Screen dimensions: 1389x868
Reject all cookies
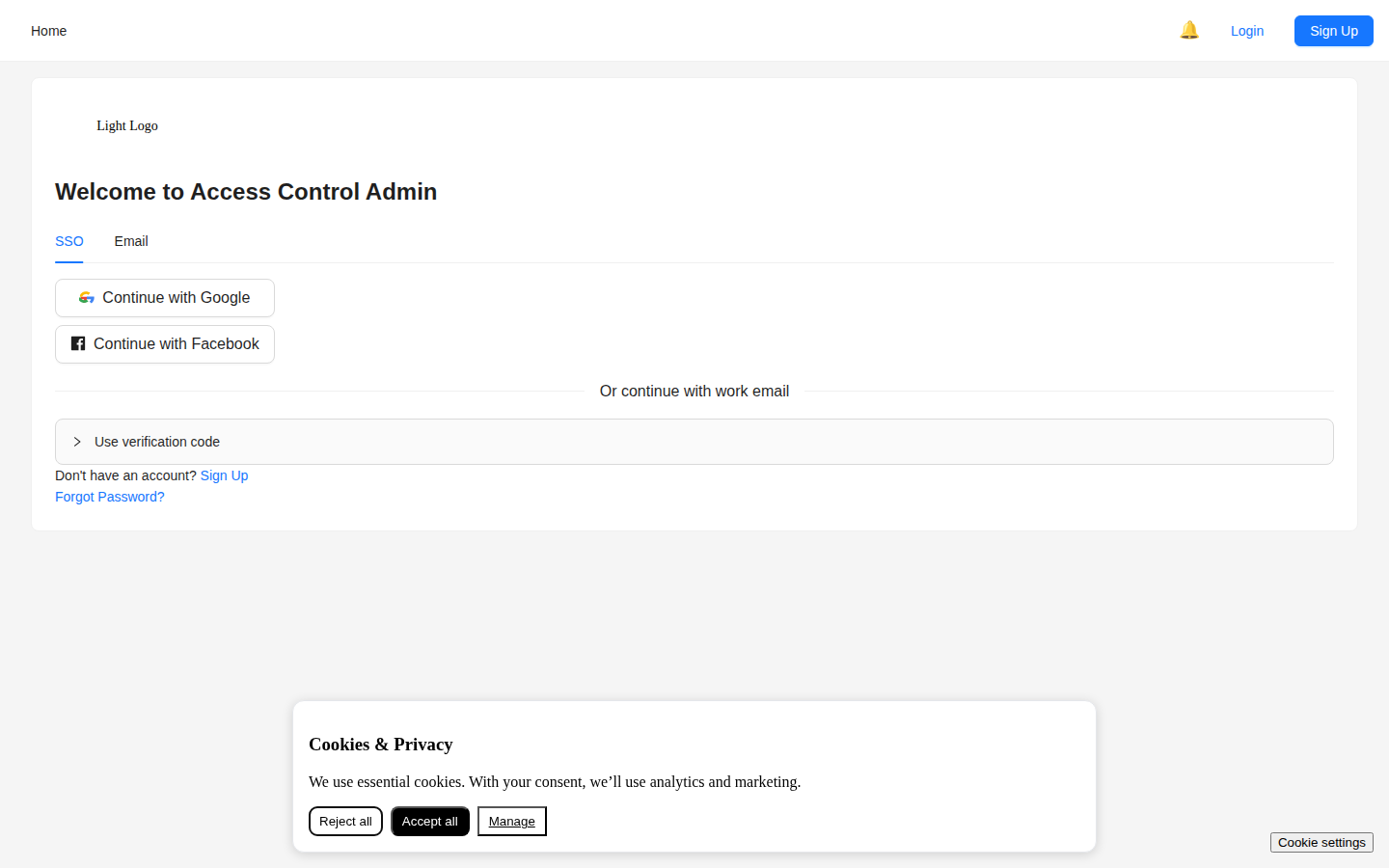tap(345, 821)
